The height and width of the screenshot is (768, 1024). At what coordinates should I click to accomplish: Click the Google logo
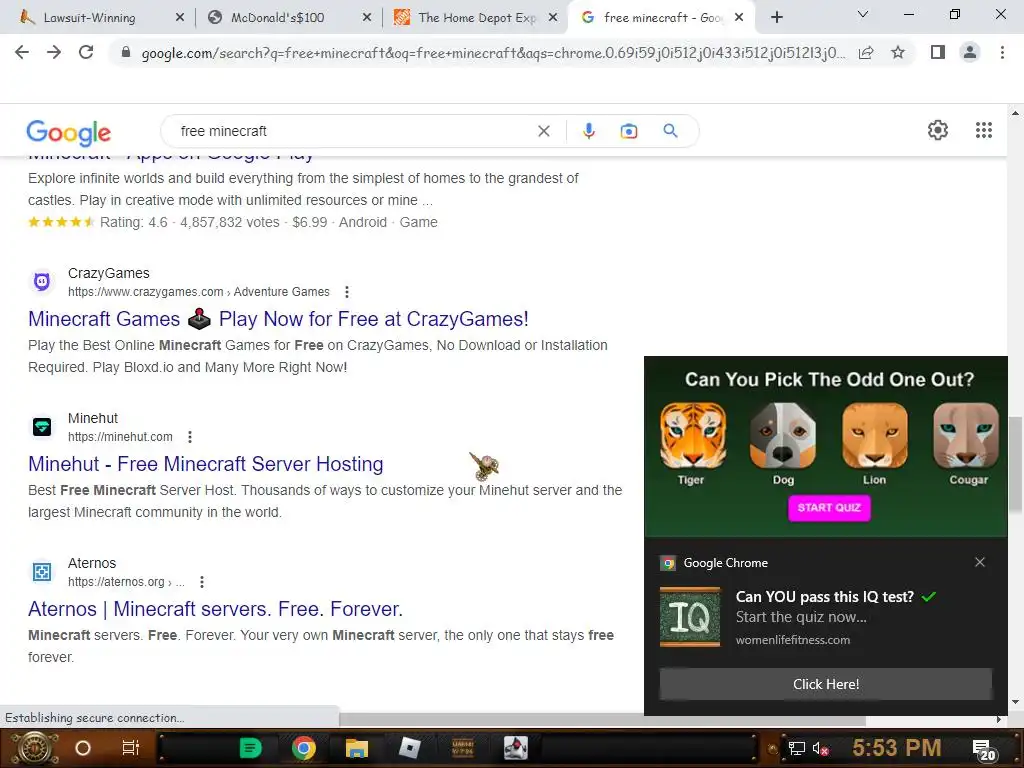pyautogui.click(x=69, y=133)
